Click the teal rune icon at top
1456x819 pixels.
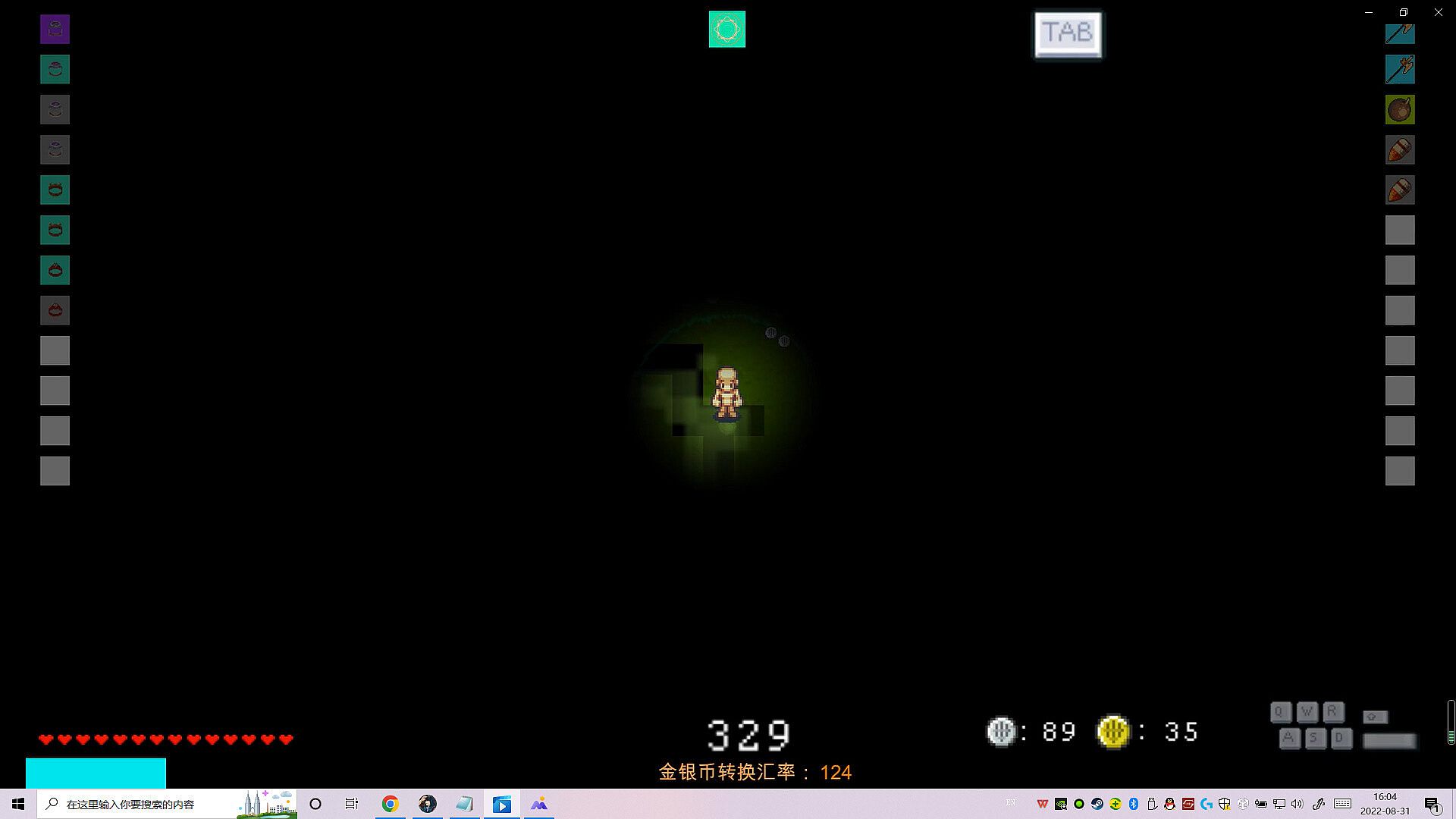click(726, 30)
